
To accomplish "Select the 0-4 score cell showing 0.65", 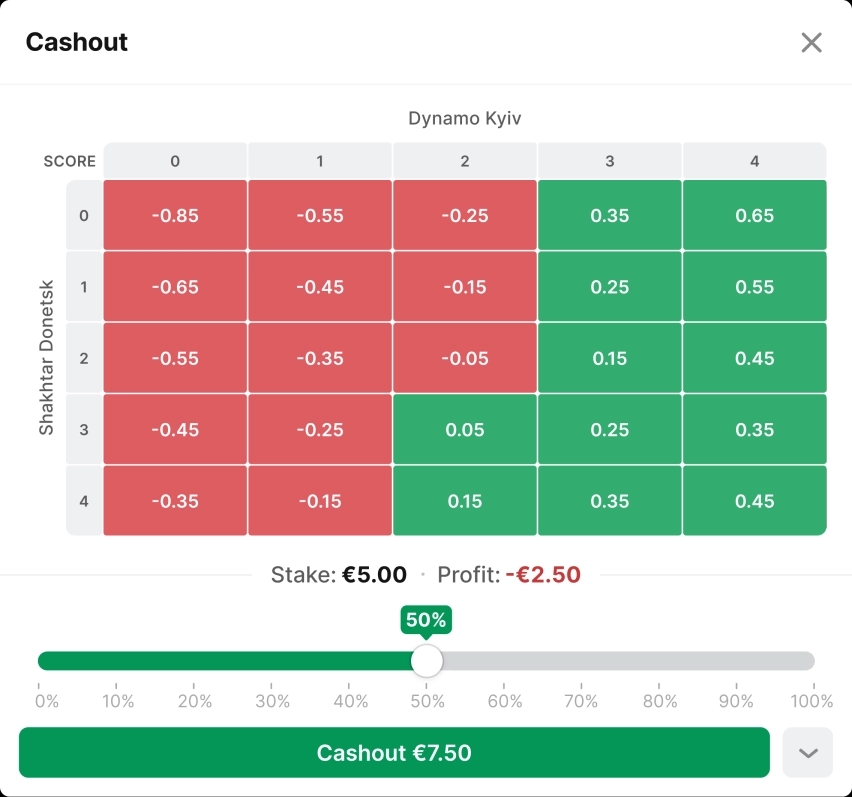I will point(754,215).
